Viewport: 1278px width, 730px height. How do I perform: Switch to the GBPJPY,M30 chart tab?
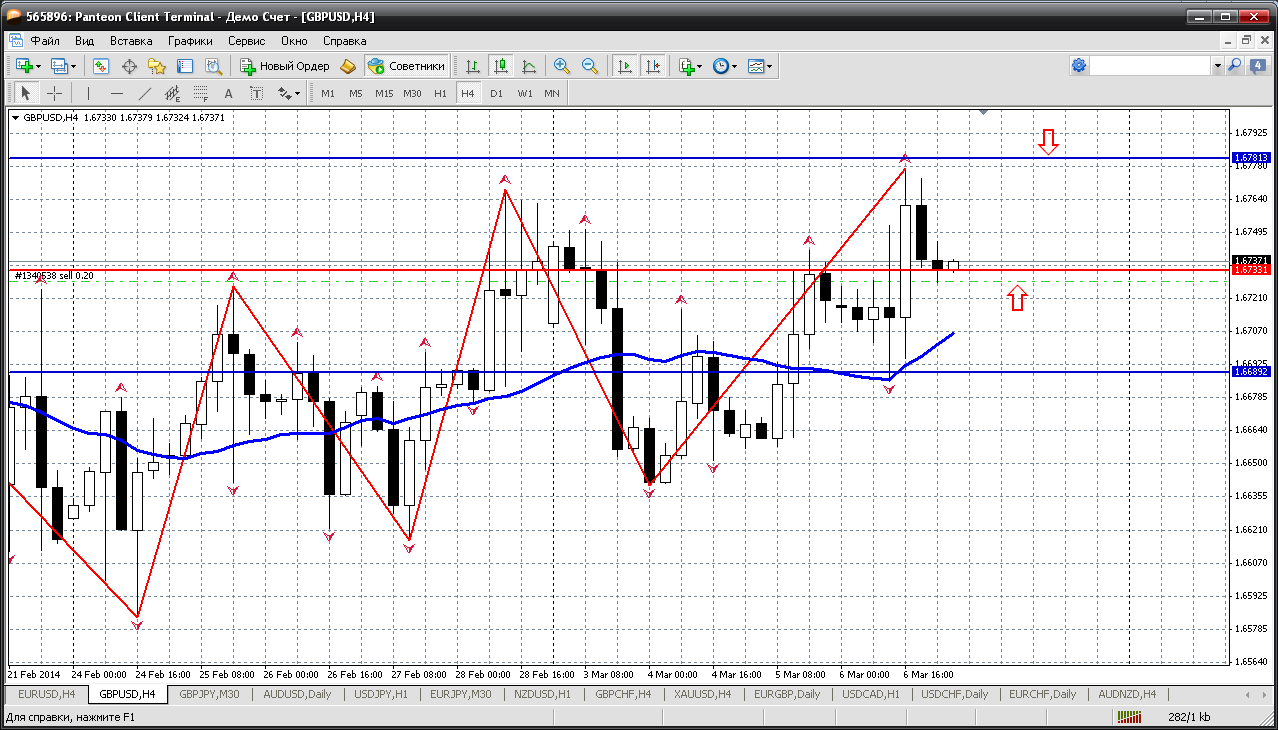211,694
